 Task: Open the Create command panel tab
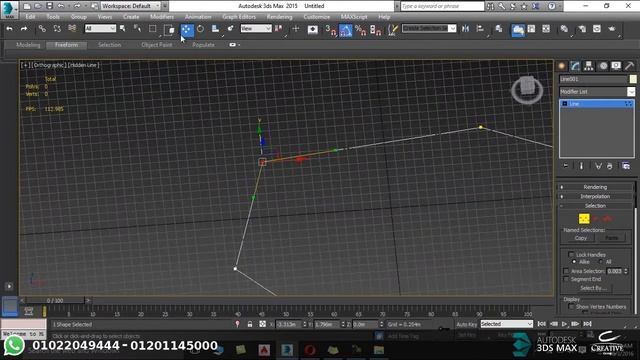click(x=562, y=66)
